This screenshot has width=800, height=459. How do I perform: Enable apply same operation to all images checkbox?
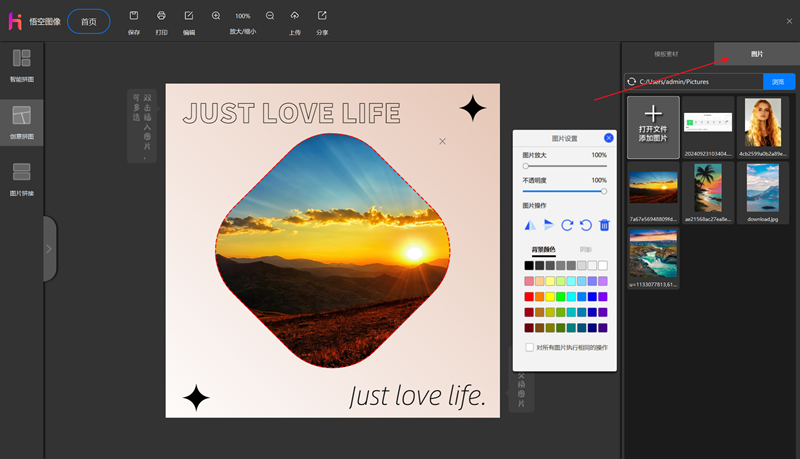(x=529, y=347)
